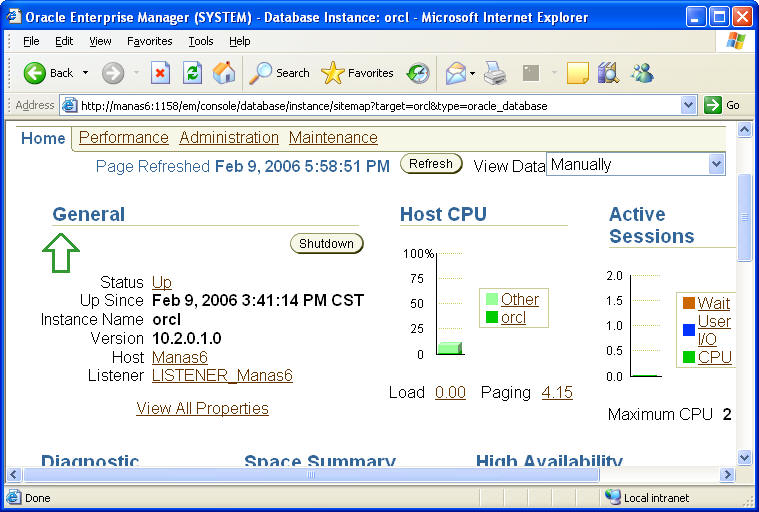The width and height of the screenshot is (759, 512).
Task: Click the Research books icon
Action: tap(608, 73)
